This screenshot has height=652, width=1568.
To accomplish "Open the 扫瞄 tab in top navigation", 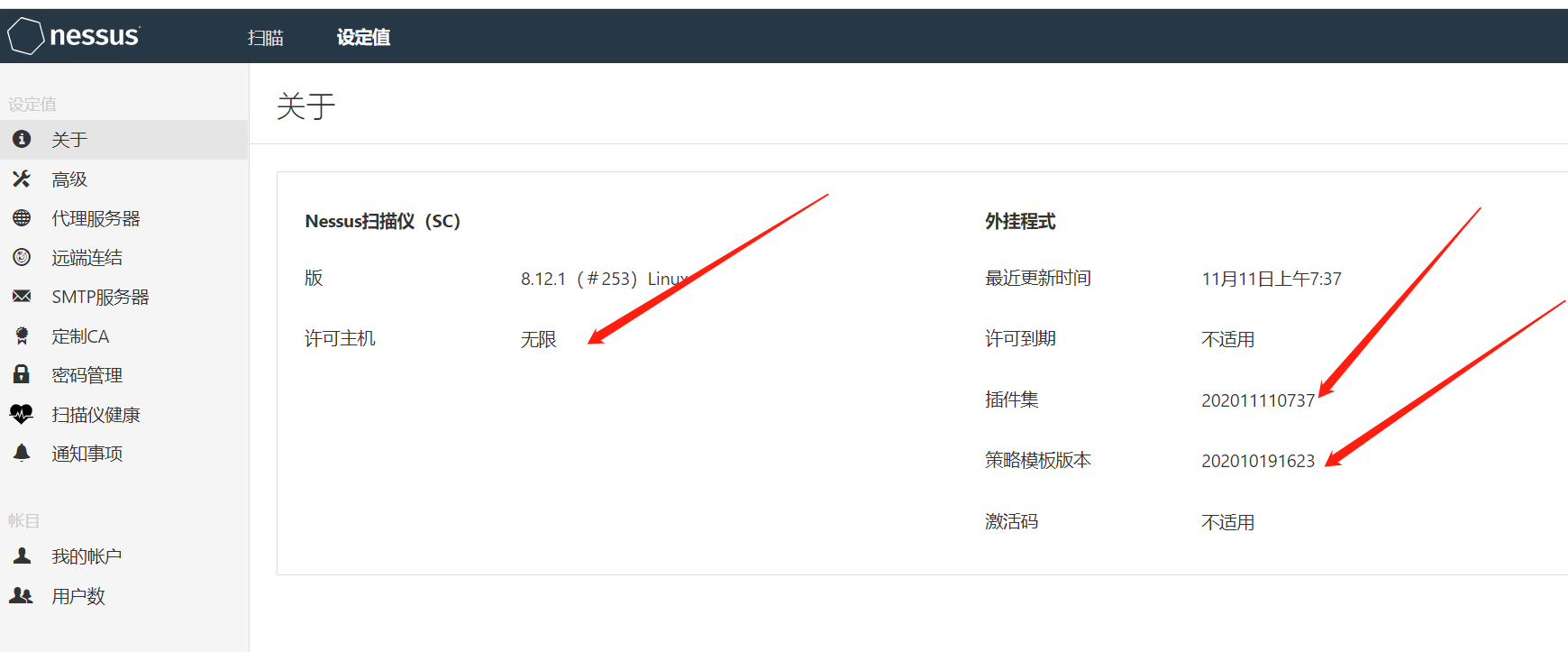I will point(265,37).
